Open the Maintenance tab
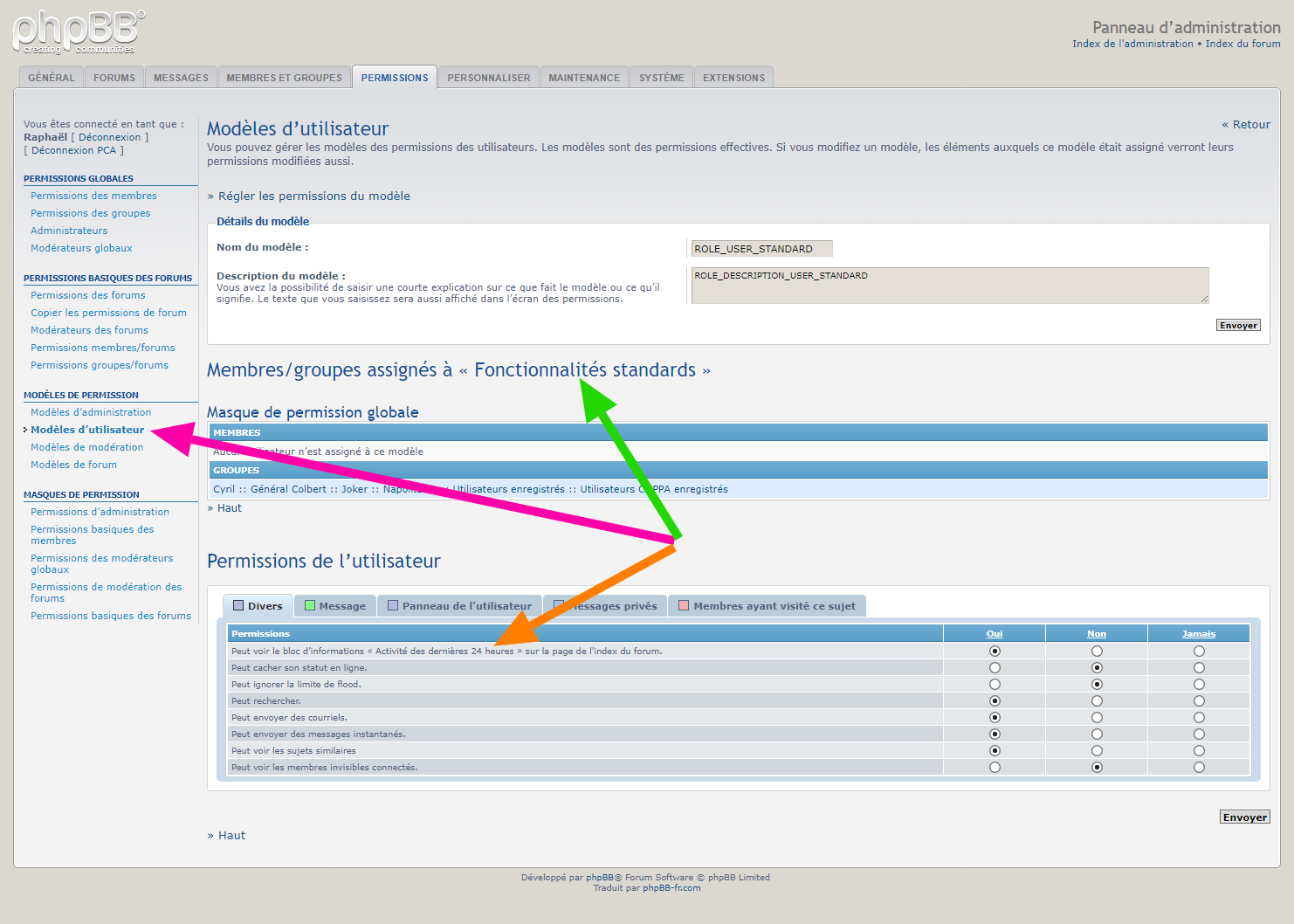 click(x=583, y=78)
